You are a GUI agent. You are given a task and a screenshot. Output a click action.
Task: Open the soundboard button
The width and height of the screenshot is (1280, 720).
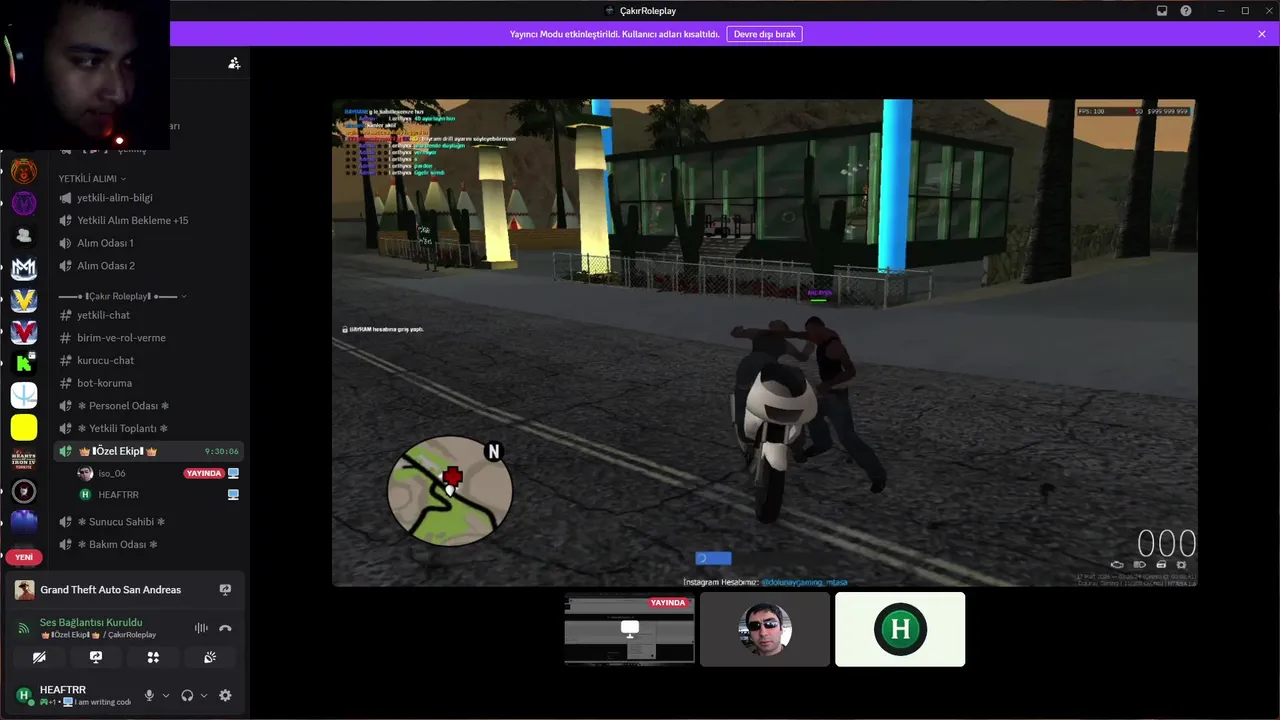210,657
